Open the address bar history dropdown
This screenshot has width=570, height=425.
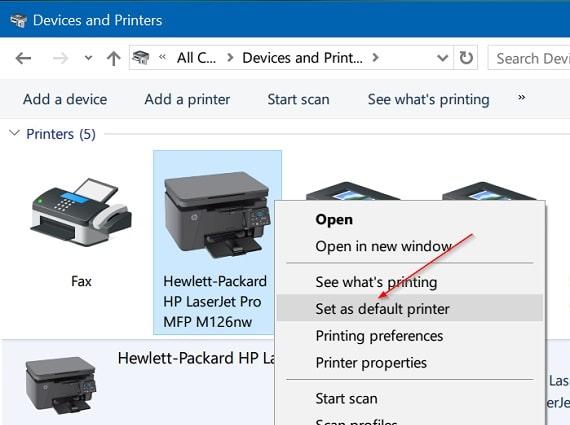(442, 58)
